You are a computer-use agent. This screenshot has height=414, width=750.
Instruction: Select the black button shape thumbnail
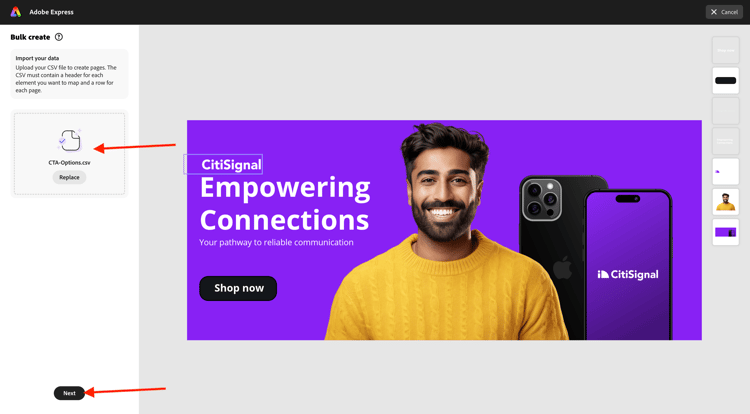click(726, 80)
